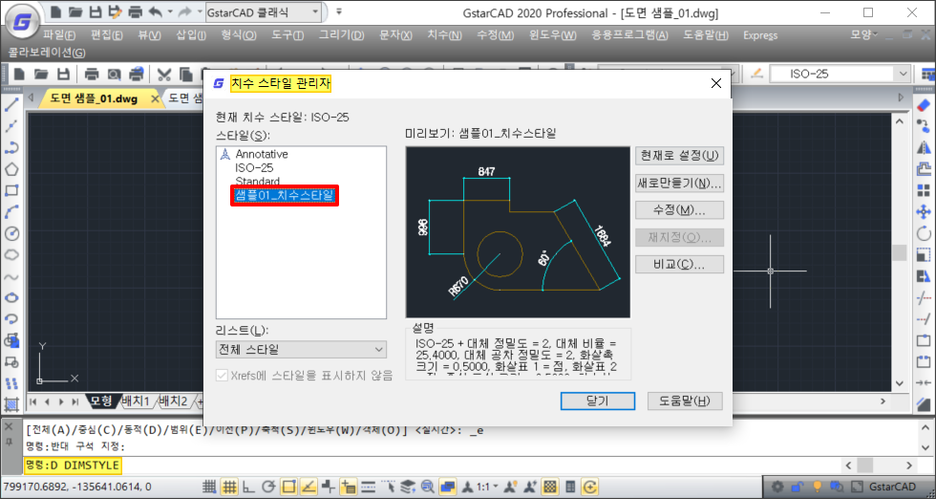Open the 전체 스타일 list filter dropdown
Viewport: 936px width, 499px height.
coord(301,349)
